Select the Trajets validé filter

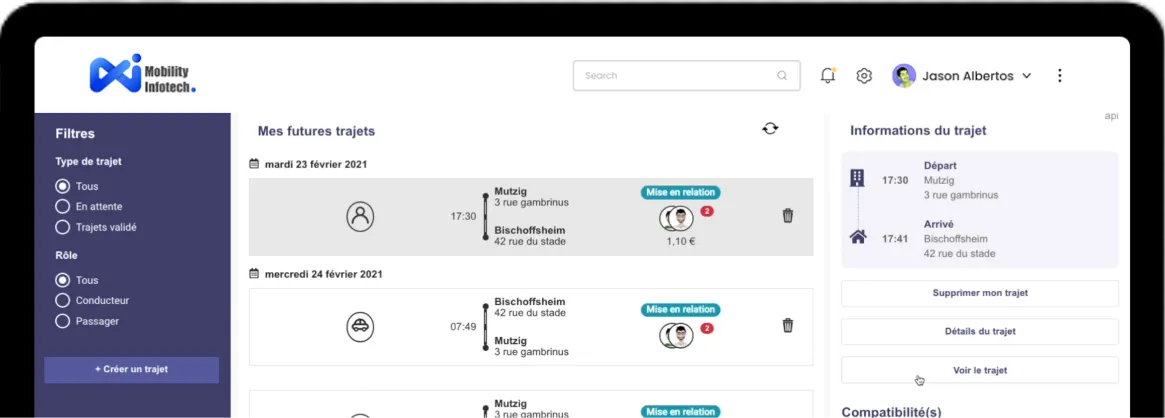[x=62, y=227]
